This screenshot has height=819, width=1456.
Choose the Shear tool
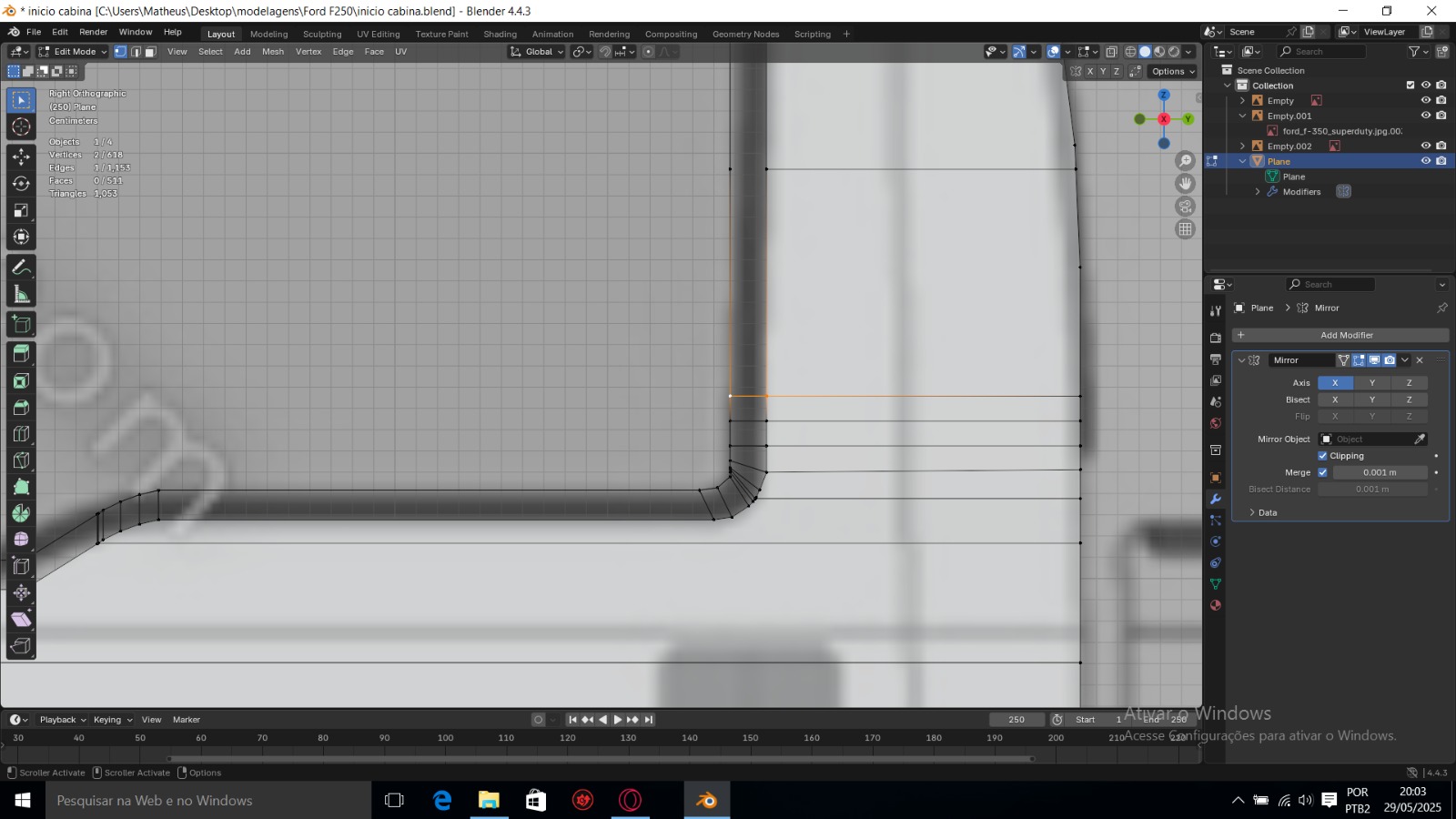(x=21, y=620)
